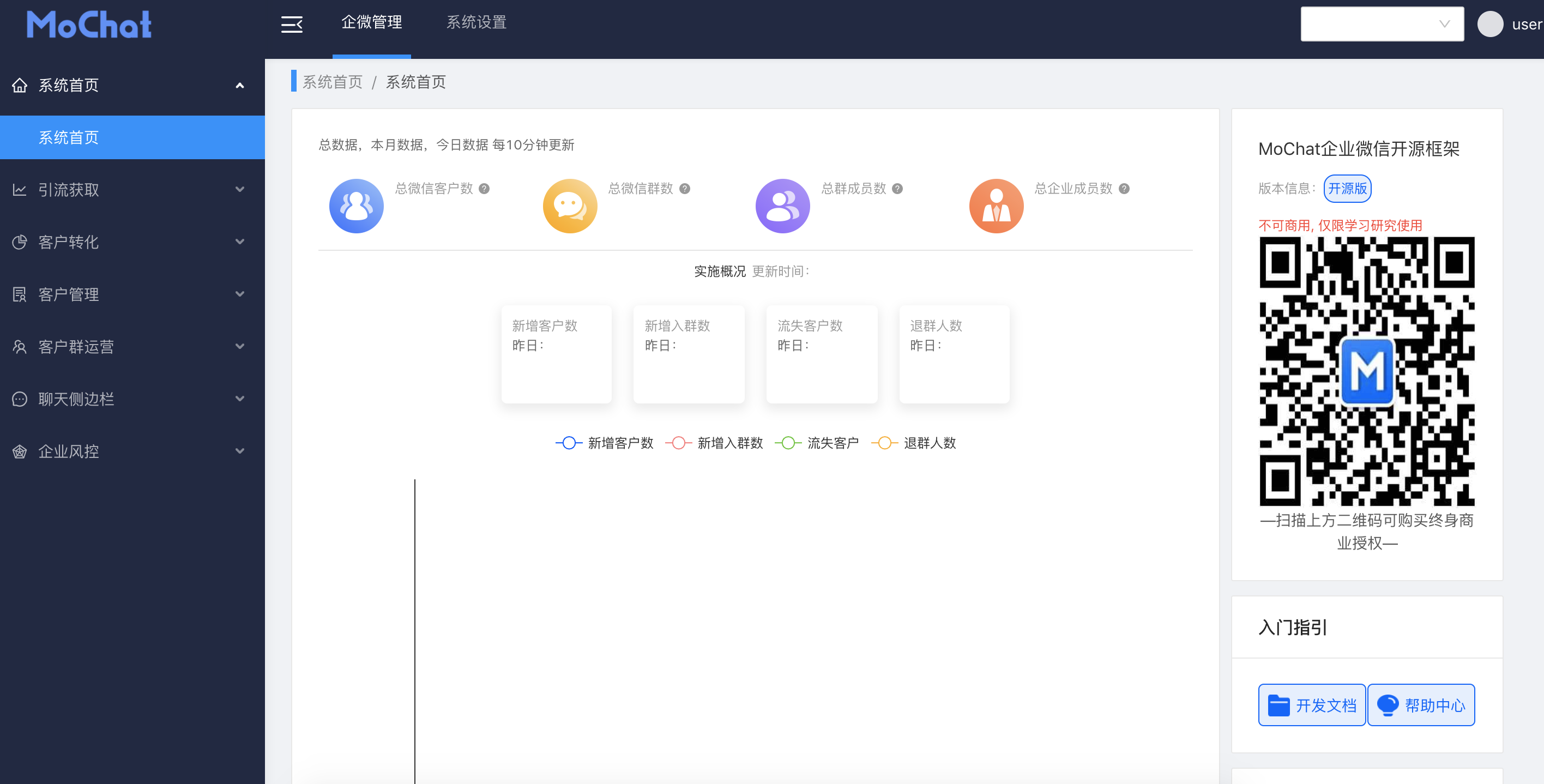Open the 帮助中心 button
This screenshot has width=1544, height=784.
click(1421, 705)
